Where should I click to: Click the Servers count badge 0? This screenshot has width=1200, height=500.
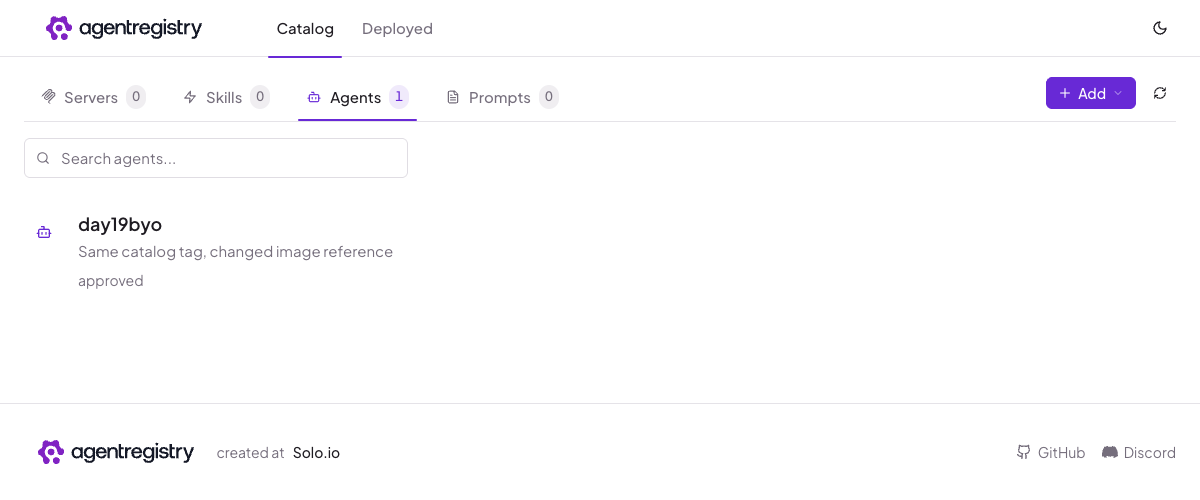(136, 97)
